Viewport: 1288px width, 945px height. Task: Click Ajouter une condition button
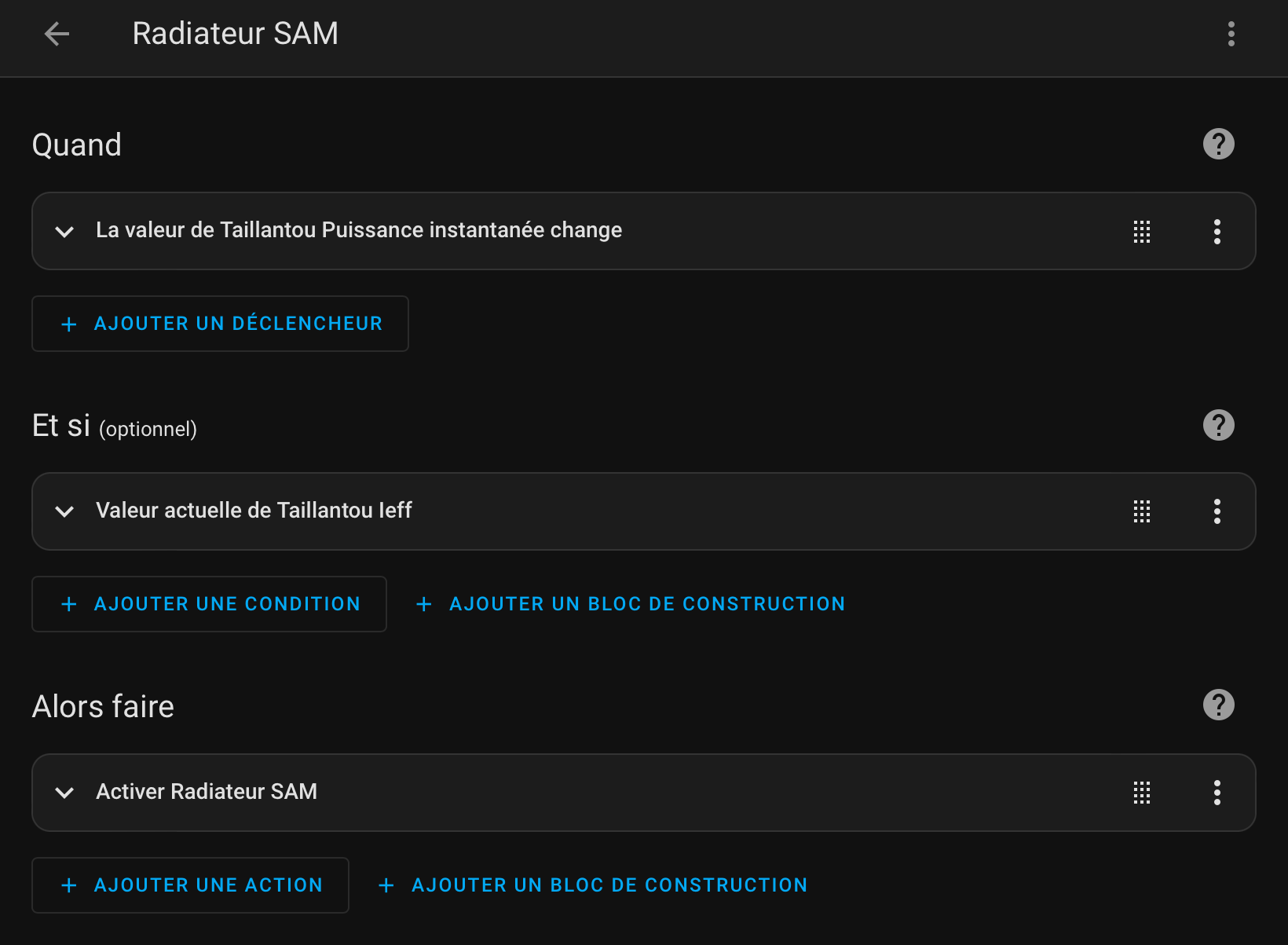pyautogui.click(x=209, y=604)
